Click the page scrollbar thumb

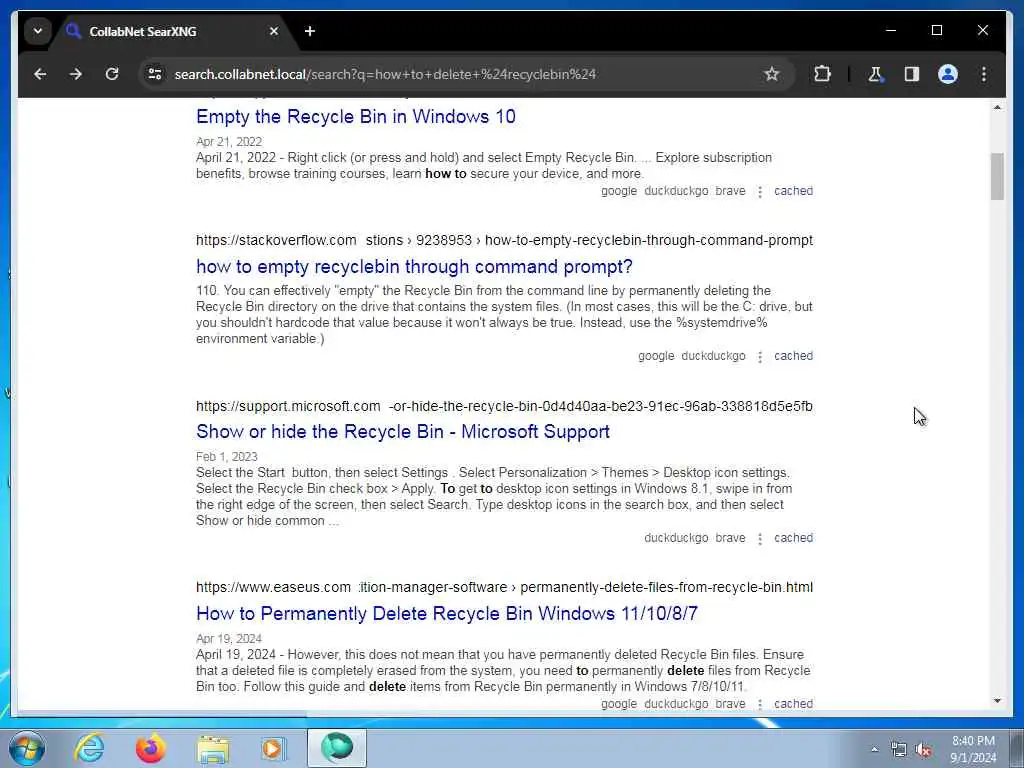(997, 176)
